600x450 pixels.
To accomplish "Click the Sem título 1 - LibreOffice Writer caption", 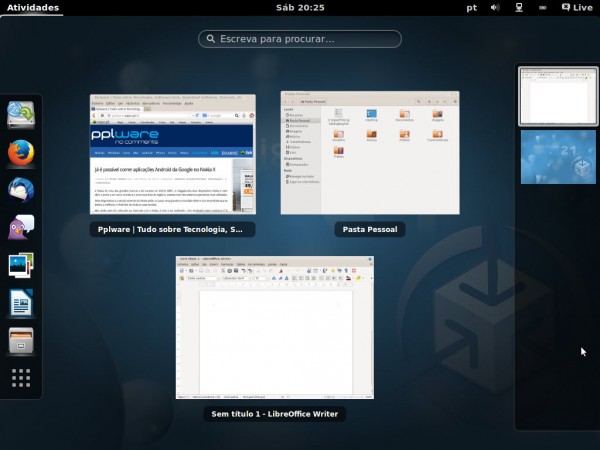I will (275, 414).
